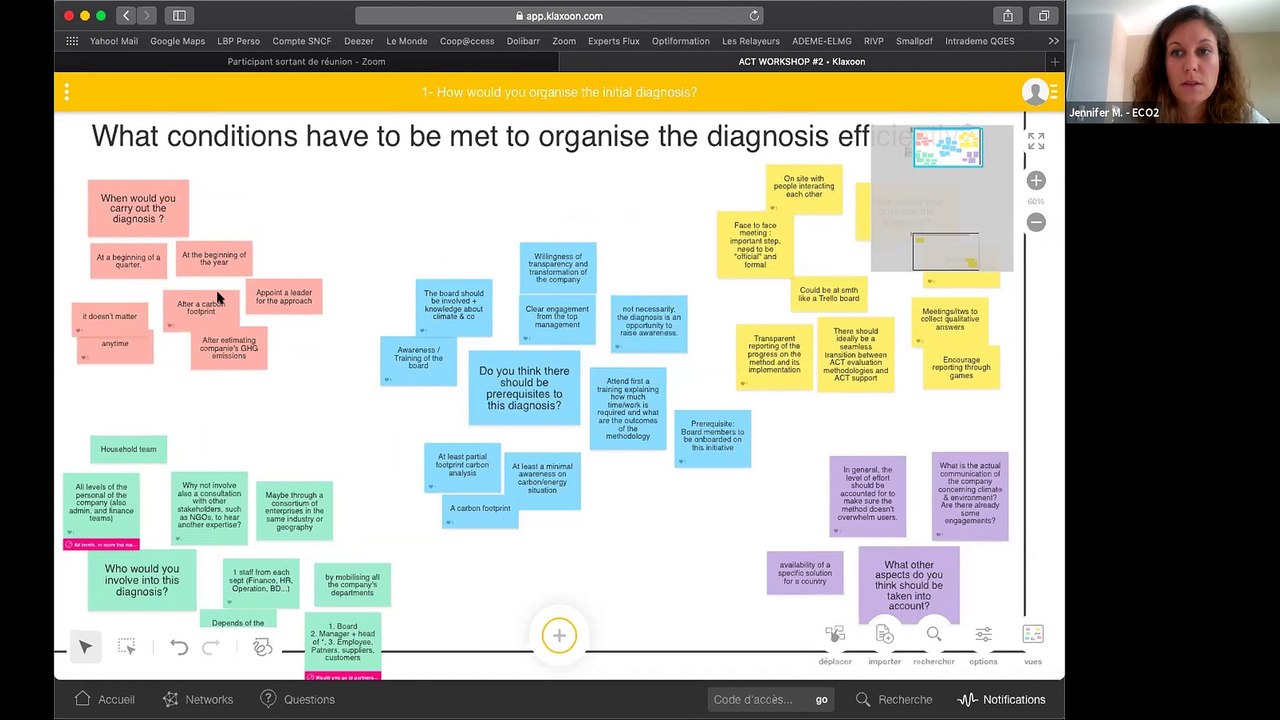Select the "Could be at smth like a Trello board" note

[829, 294]
